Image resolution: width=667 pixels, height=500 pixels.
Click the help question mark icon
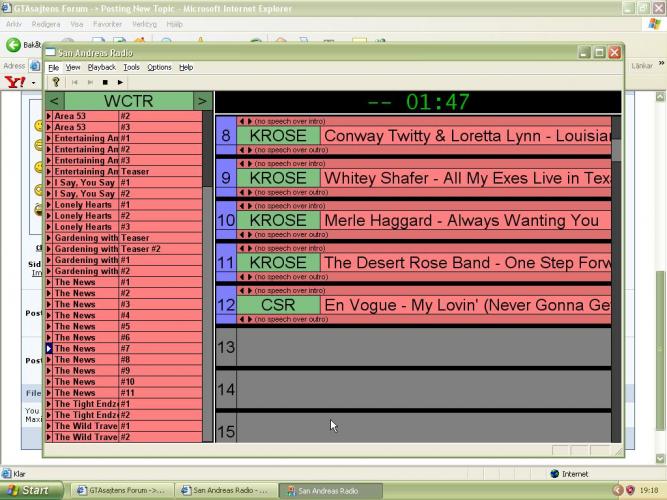click(x=56, y=83)
